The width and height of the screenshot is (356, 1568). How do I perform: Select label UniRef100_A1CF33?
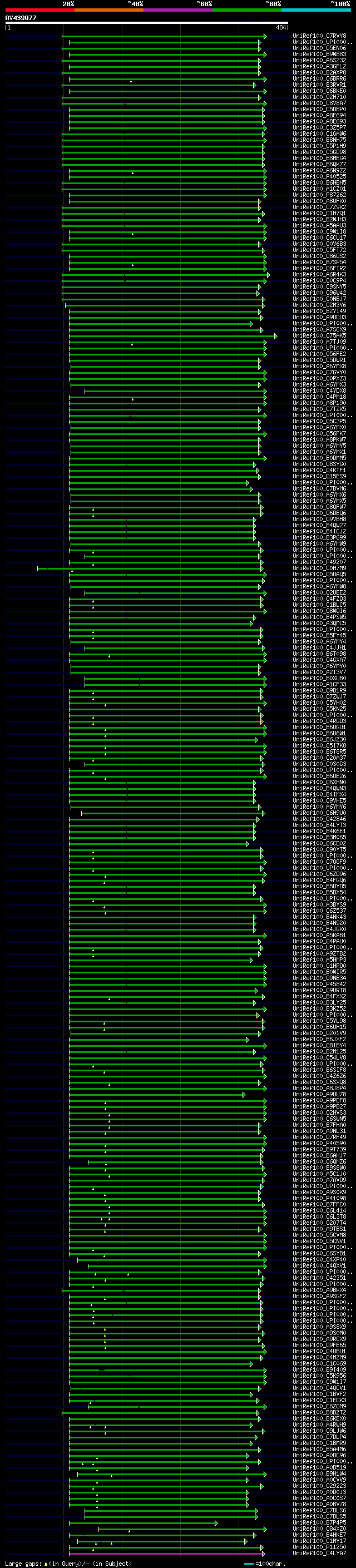click(x=319, y=684)
